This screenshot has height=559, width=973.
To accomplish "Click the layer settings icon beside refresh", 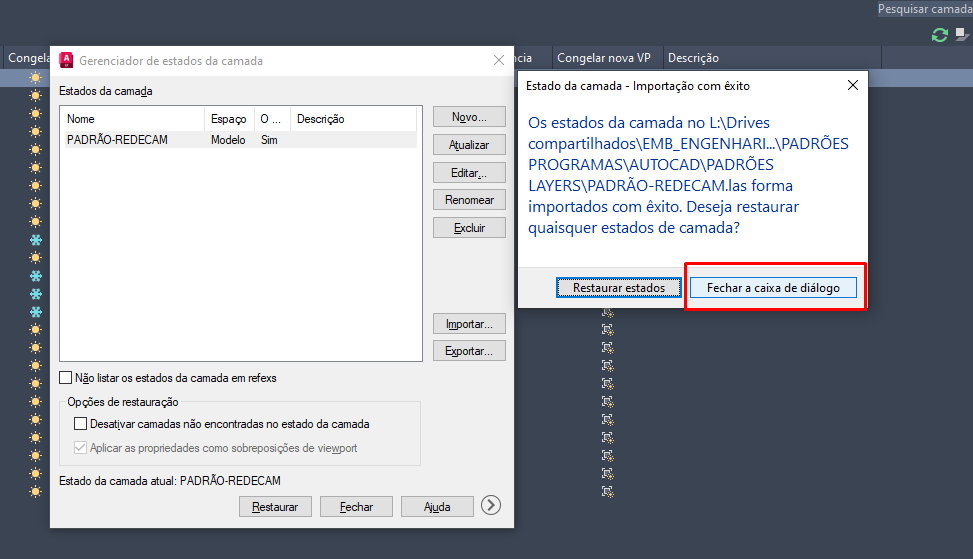I will point(961,34).
